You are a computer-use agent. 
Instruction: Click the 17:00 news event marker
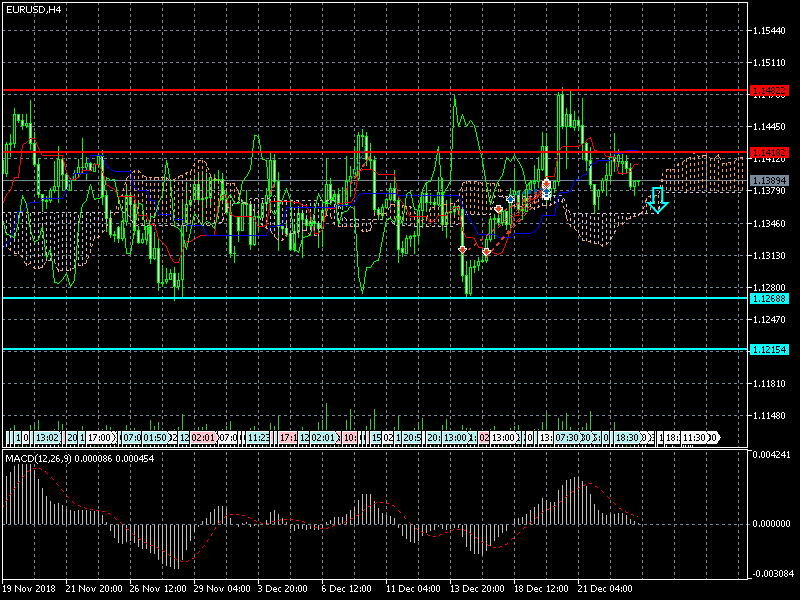pos(99,438)
